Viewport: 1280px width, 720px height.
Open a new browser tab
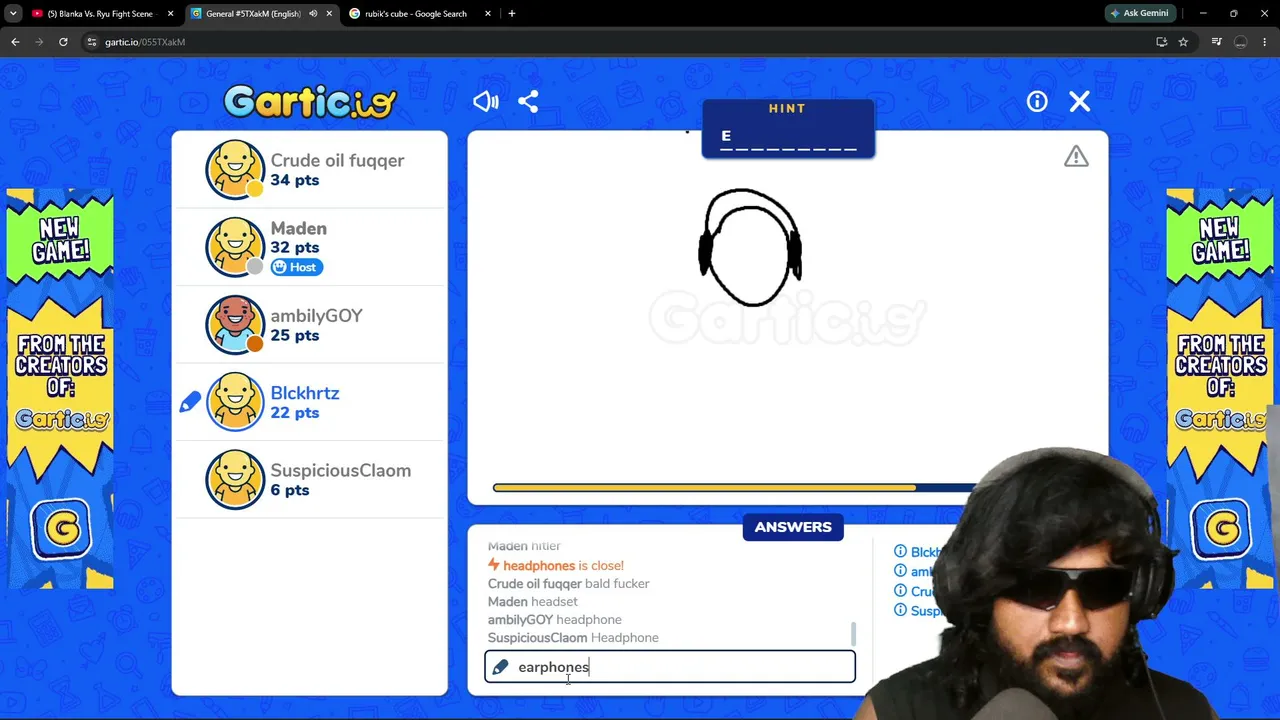[x=512, y=14]
